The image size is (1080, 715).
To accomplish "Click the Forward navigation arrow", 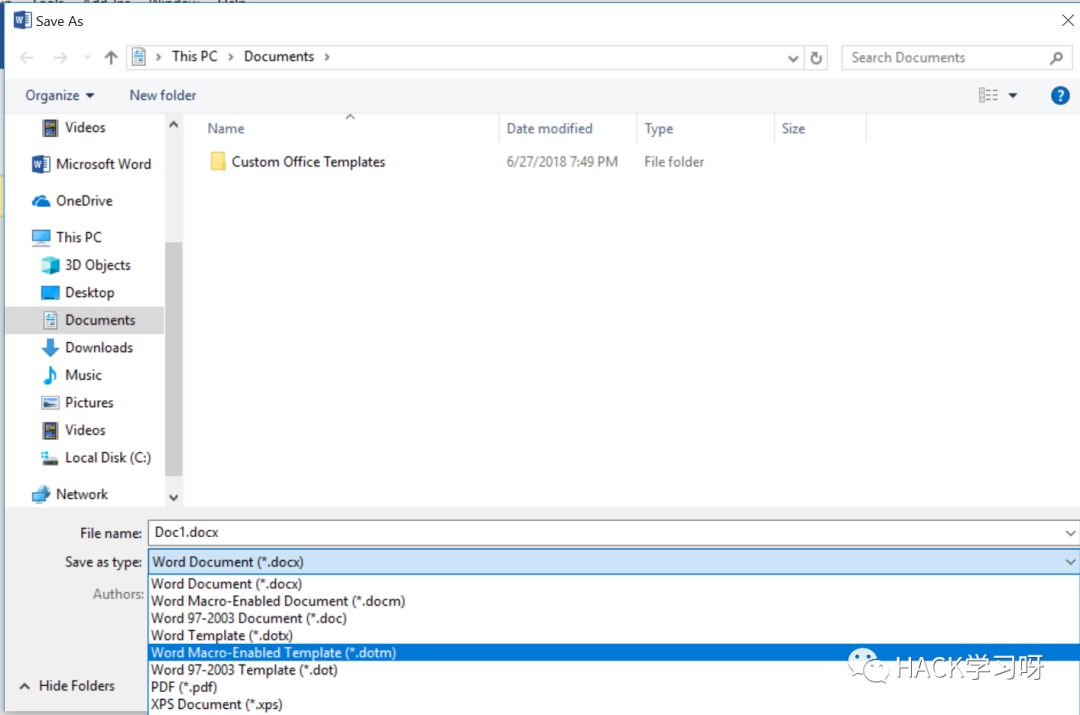I will [x=61, y=57].
